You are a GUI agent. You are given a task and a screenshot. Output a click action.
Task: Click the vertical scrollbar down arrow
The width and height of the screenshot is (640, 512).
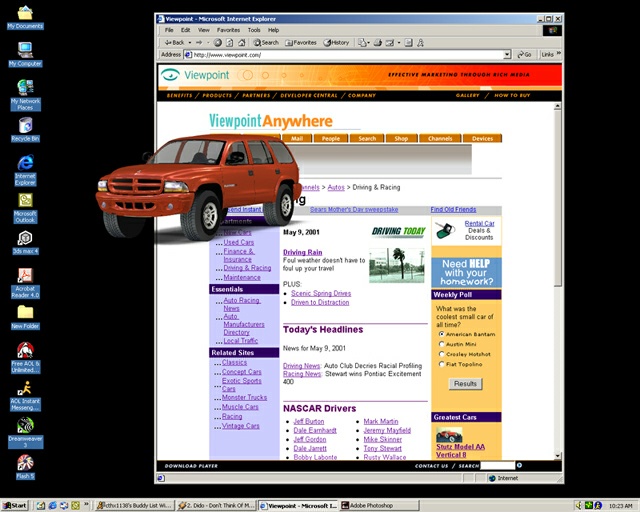click(x=558, y=456)
